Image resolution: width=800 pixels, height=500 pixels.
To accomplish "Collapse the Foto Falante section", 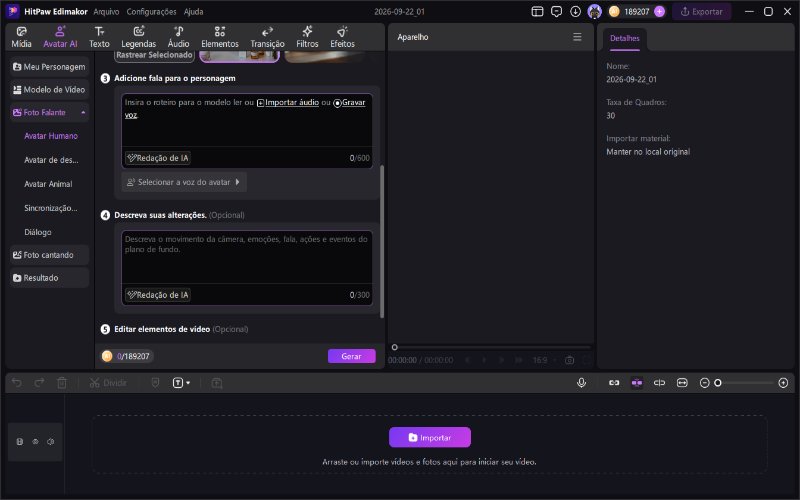I will coord(83,112).
